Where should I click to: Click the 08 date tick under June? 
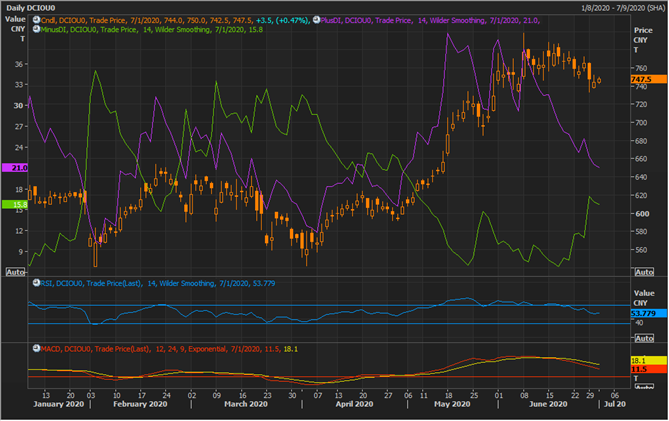(x=524, y=395)
